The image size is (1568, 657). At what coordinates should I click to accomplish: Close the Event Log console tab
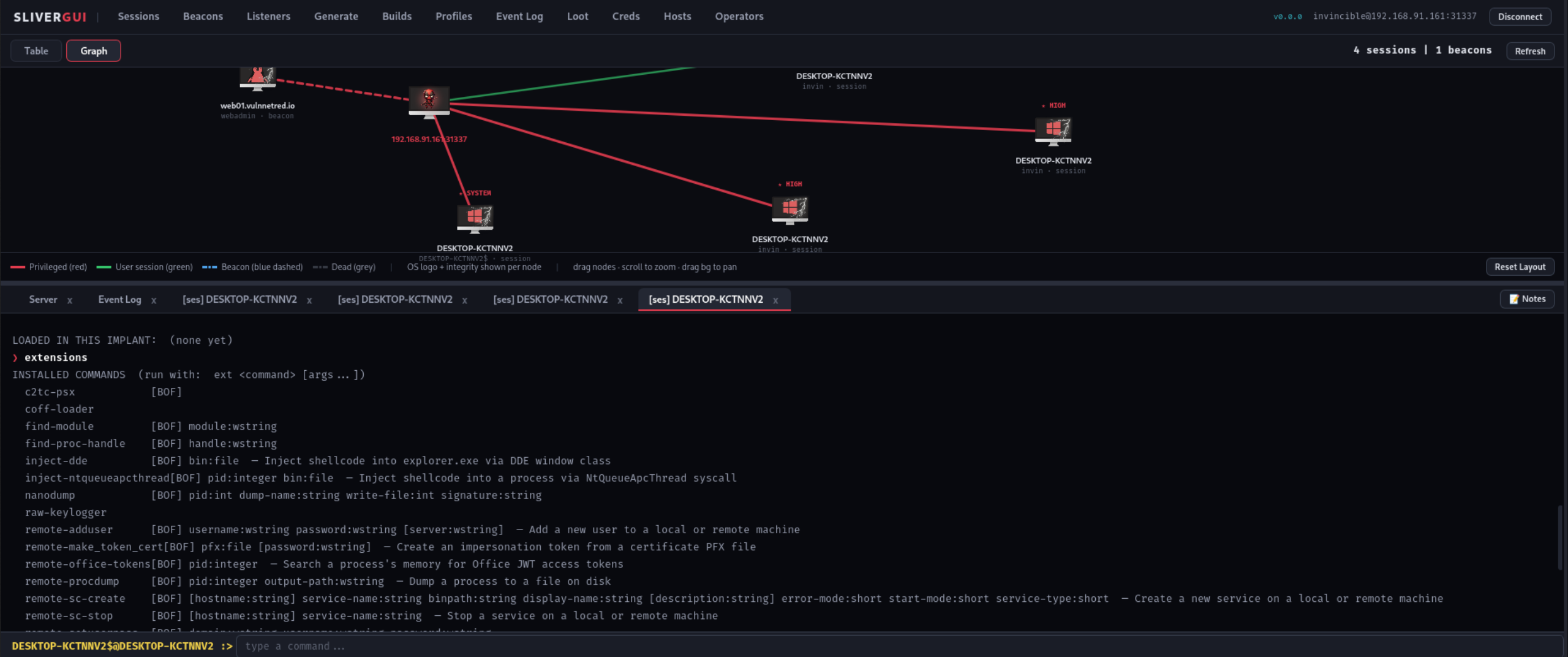154,300
